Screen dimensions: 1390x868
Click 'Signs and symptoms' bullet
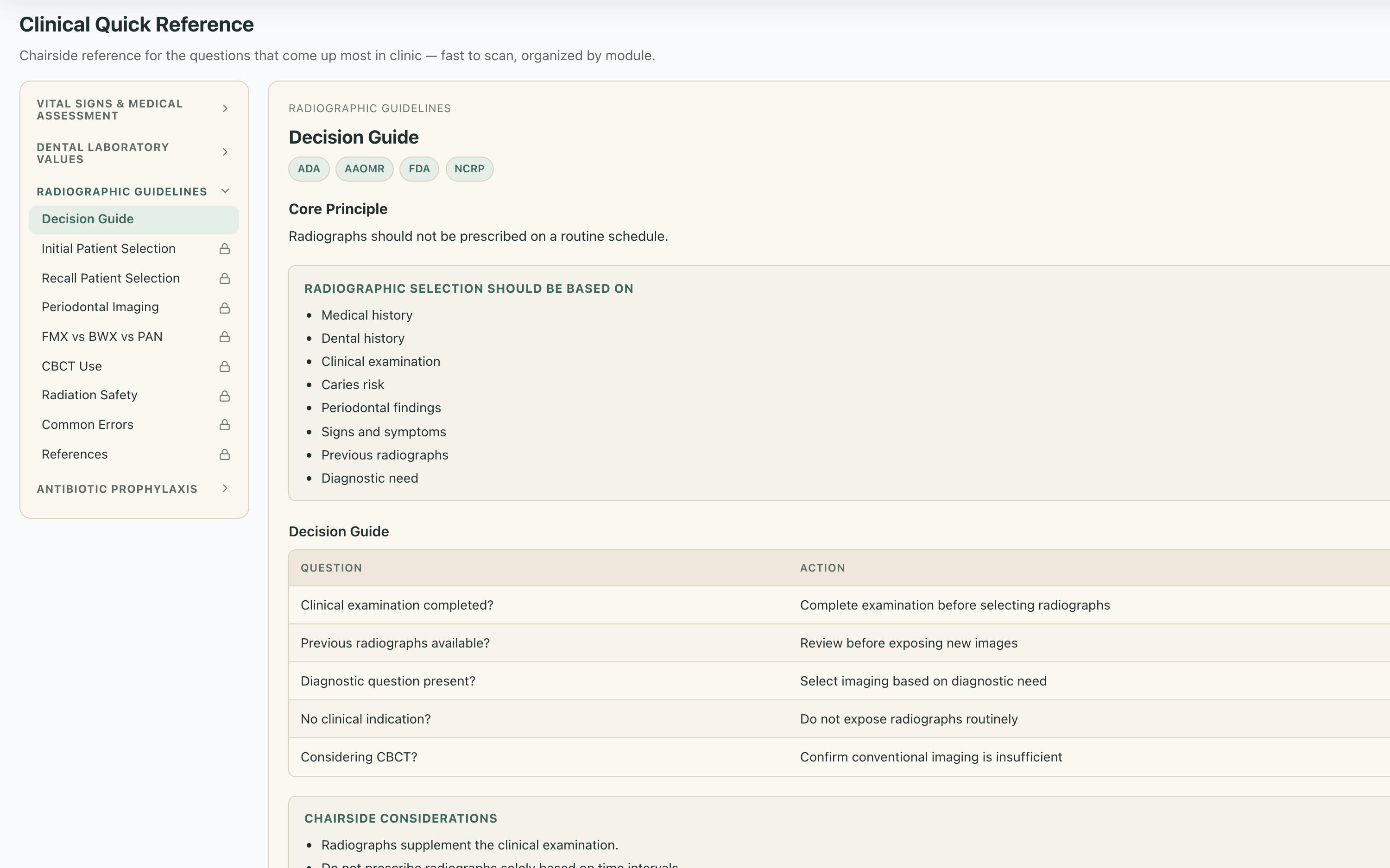pyautogui.click(x=384, y=432)
